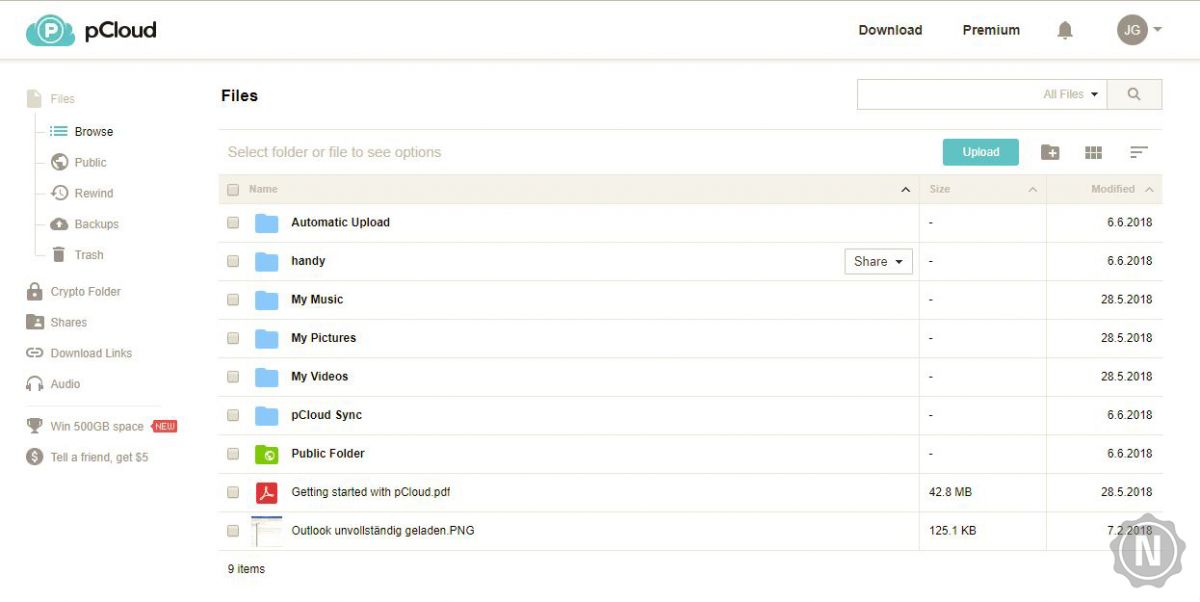Screen dimensions: 1200x602
Task: Click the Download link in header
Action: [x=890, y=30]
